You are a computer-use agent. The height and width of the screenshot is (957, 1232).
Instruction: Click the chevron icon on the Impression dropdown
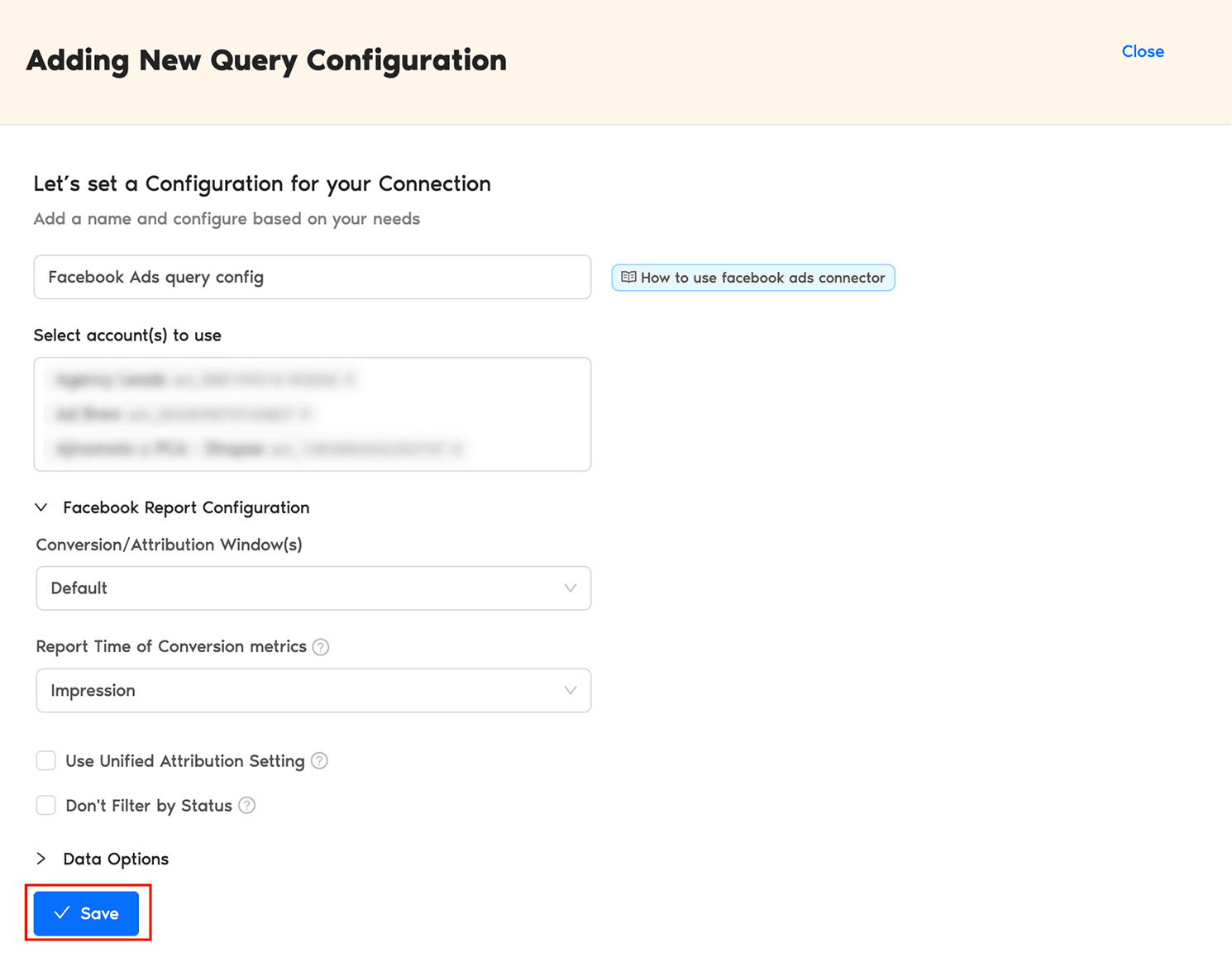click(x=570, y=690)
